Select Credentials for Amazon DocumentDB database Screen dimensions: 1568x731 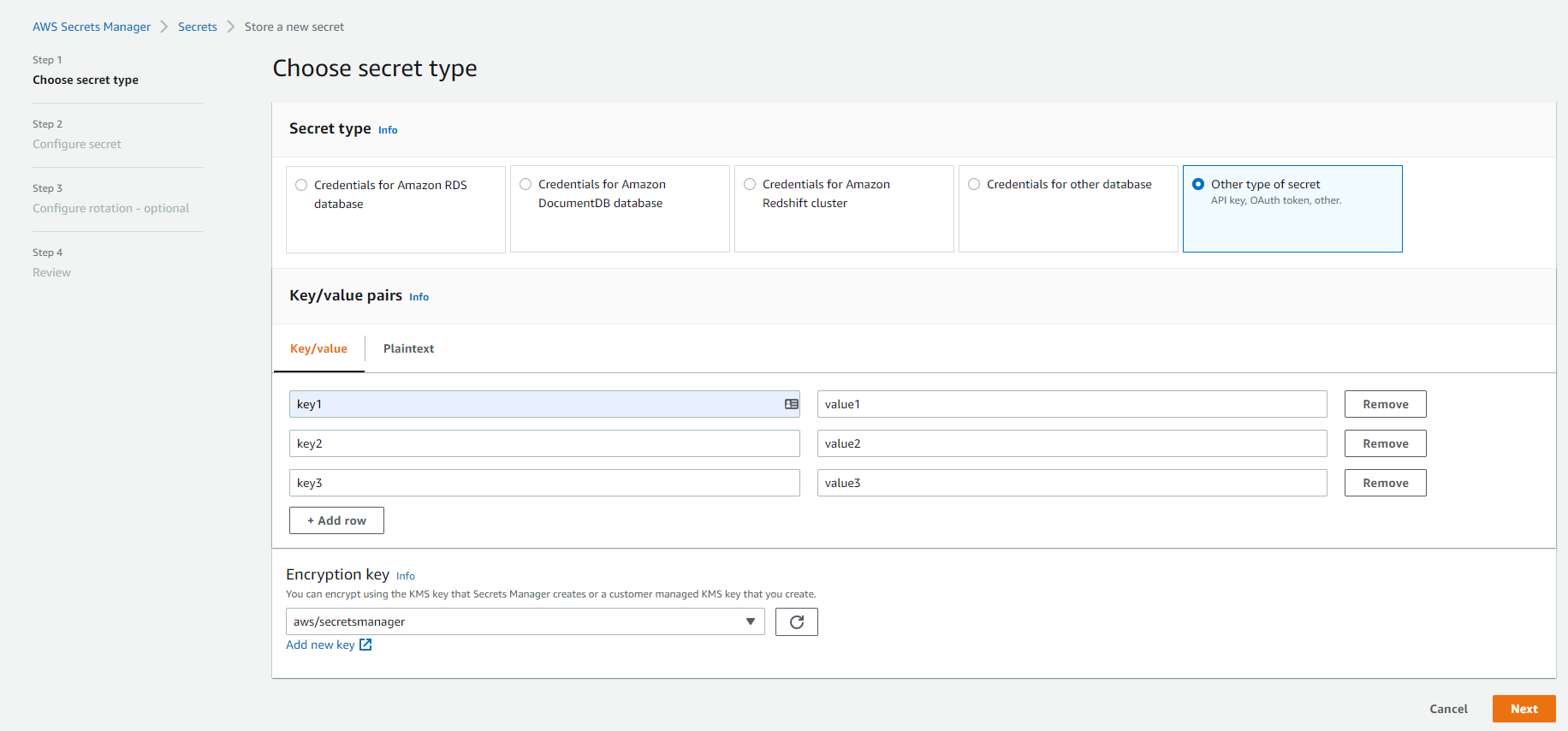(x=620, y=209)
